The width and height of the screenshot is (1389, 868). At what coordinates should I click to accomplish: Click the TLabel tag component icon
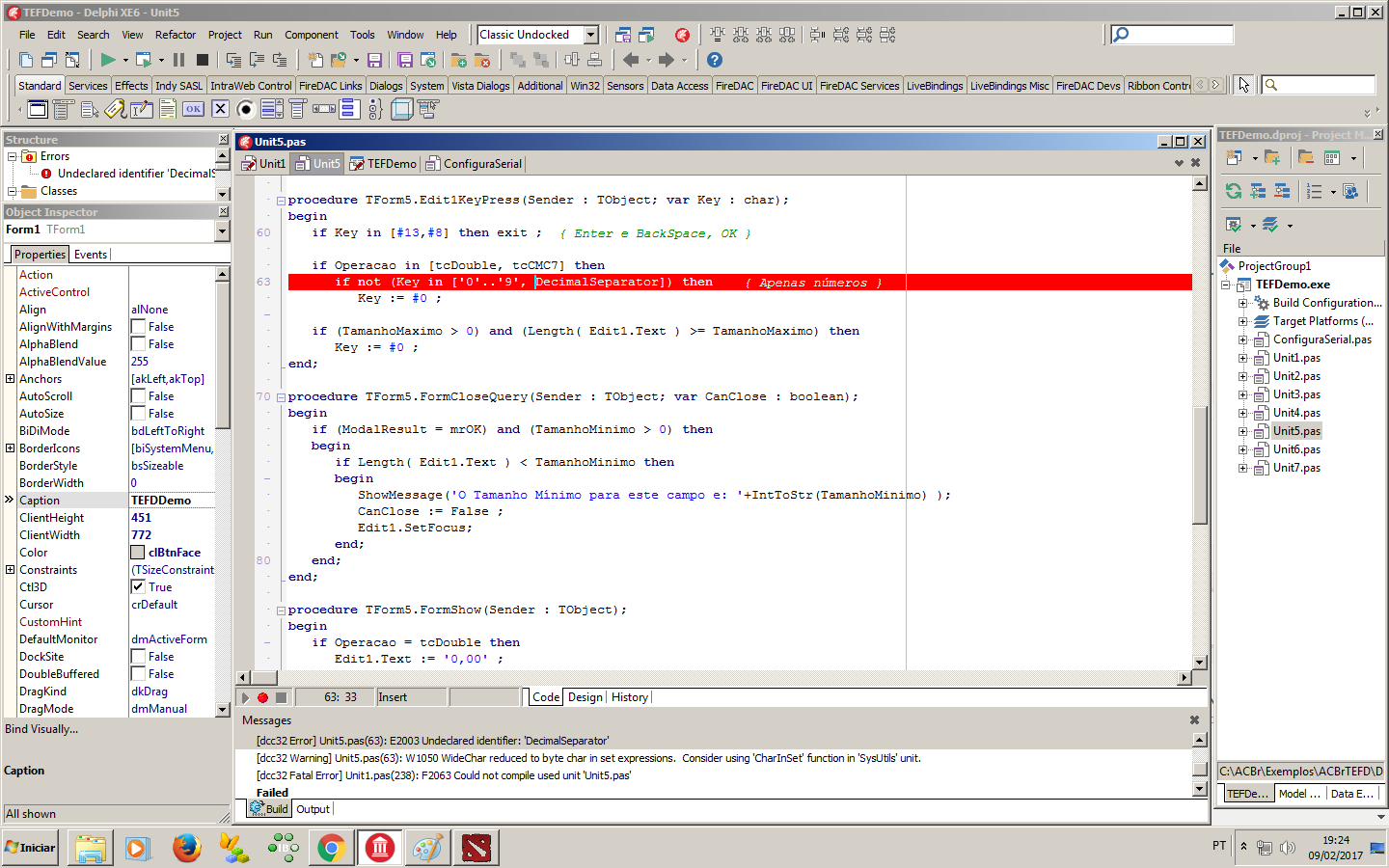pos(116,109)
